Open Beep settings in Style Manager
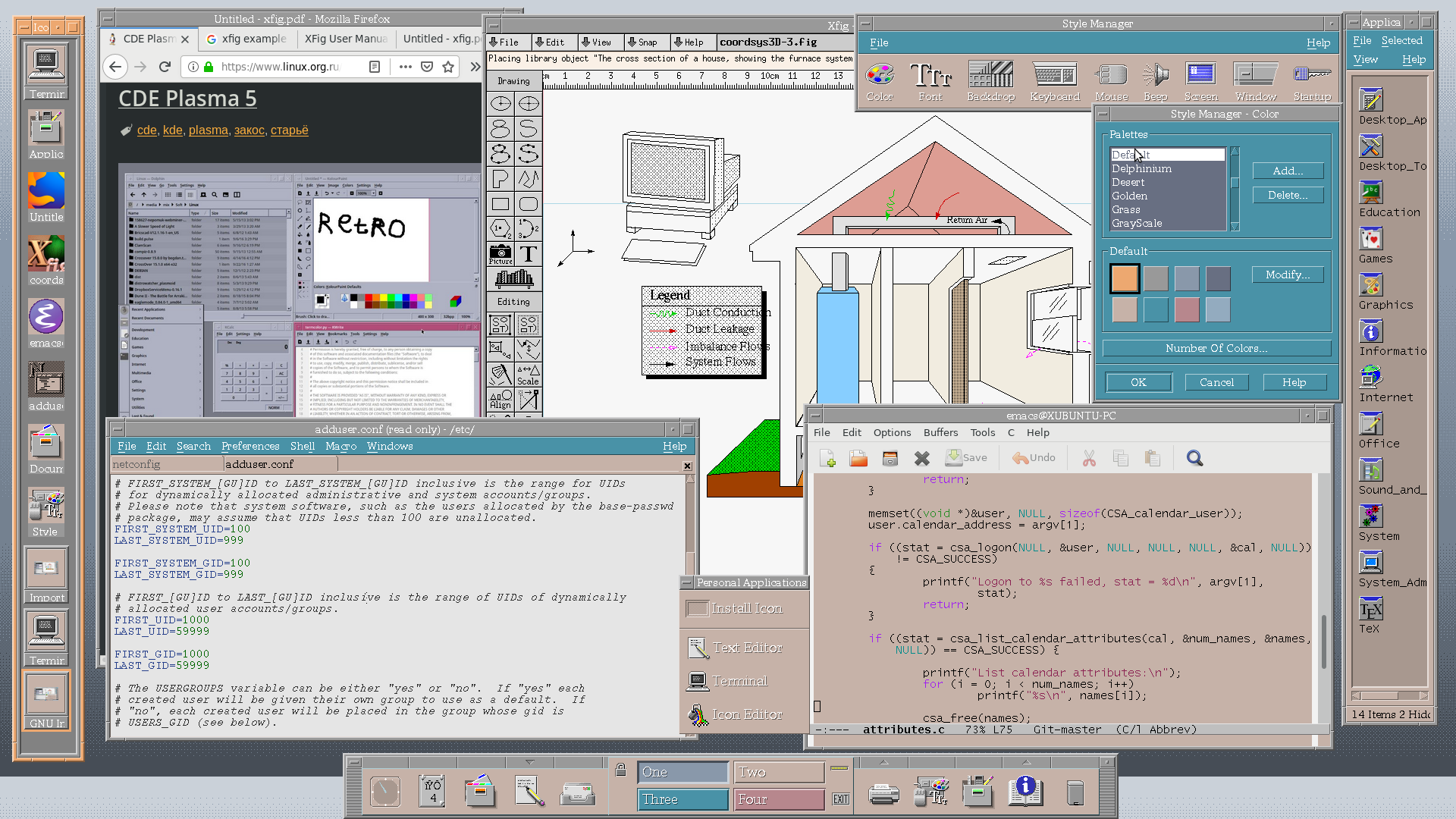The image size is (1456, 819). point(1155,82)
